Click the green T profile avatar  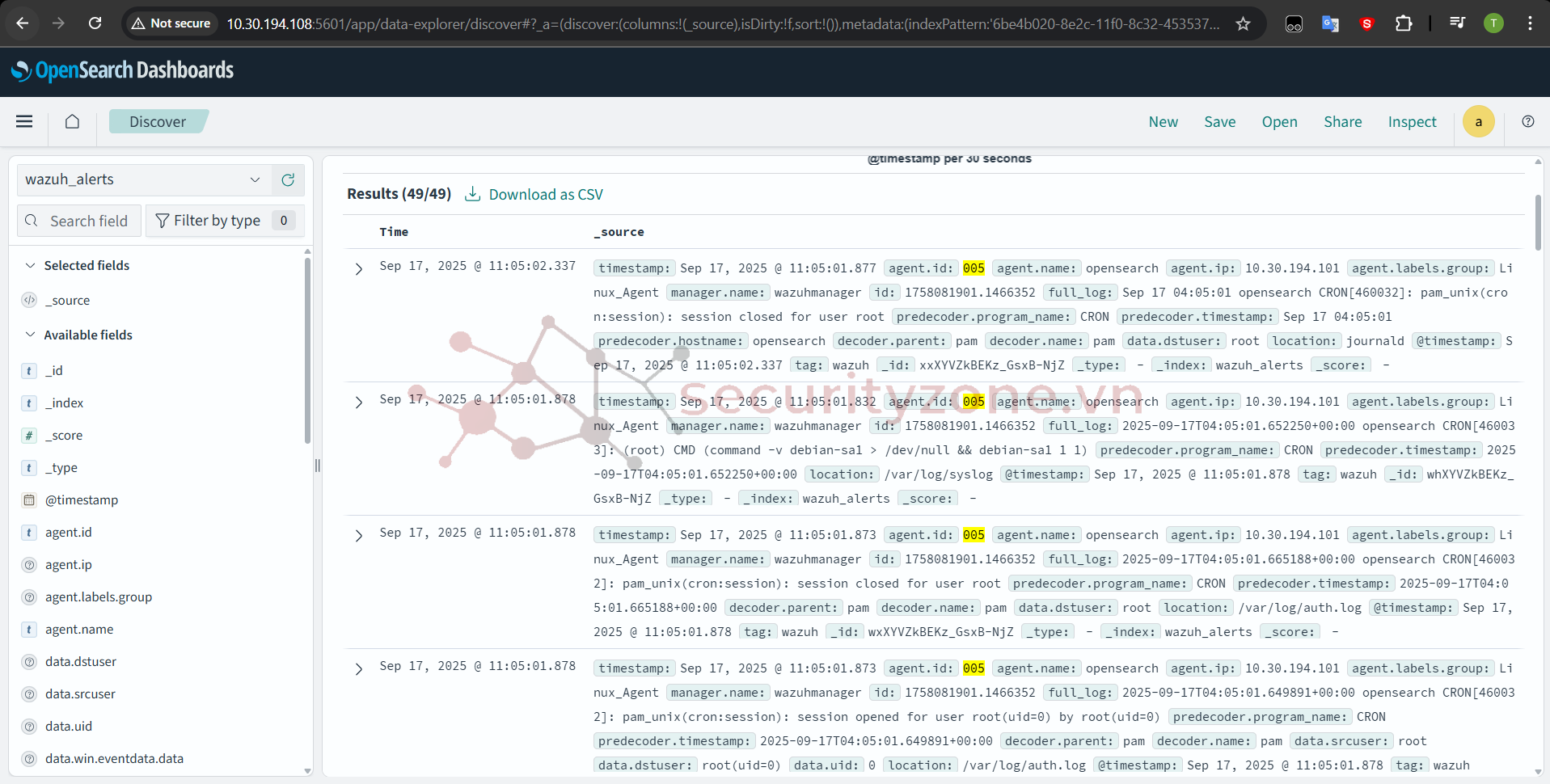[1493, 23]
